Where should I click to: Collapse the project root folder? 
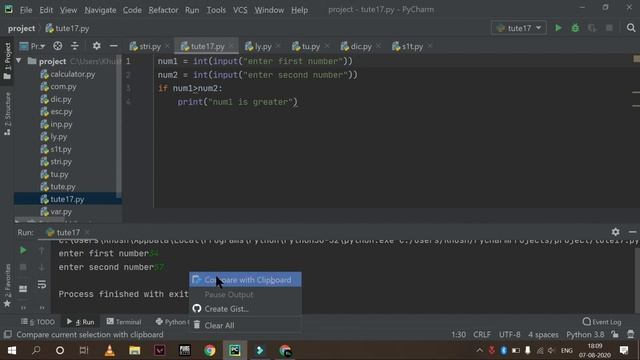tap(18, 61)
